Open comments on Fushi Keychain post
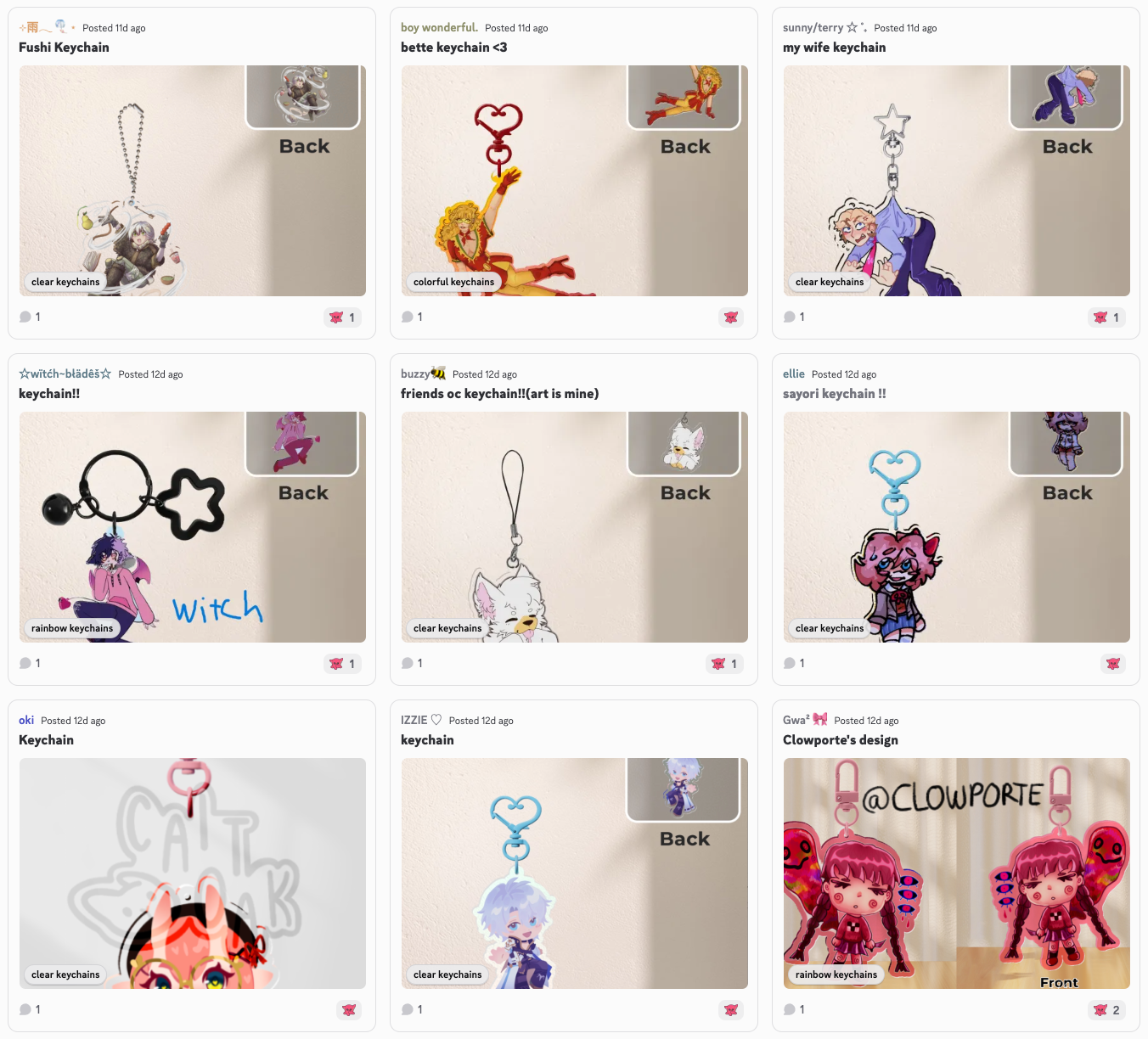This screenshot has width=1148, height=1039. 30,317
